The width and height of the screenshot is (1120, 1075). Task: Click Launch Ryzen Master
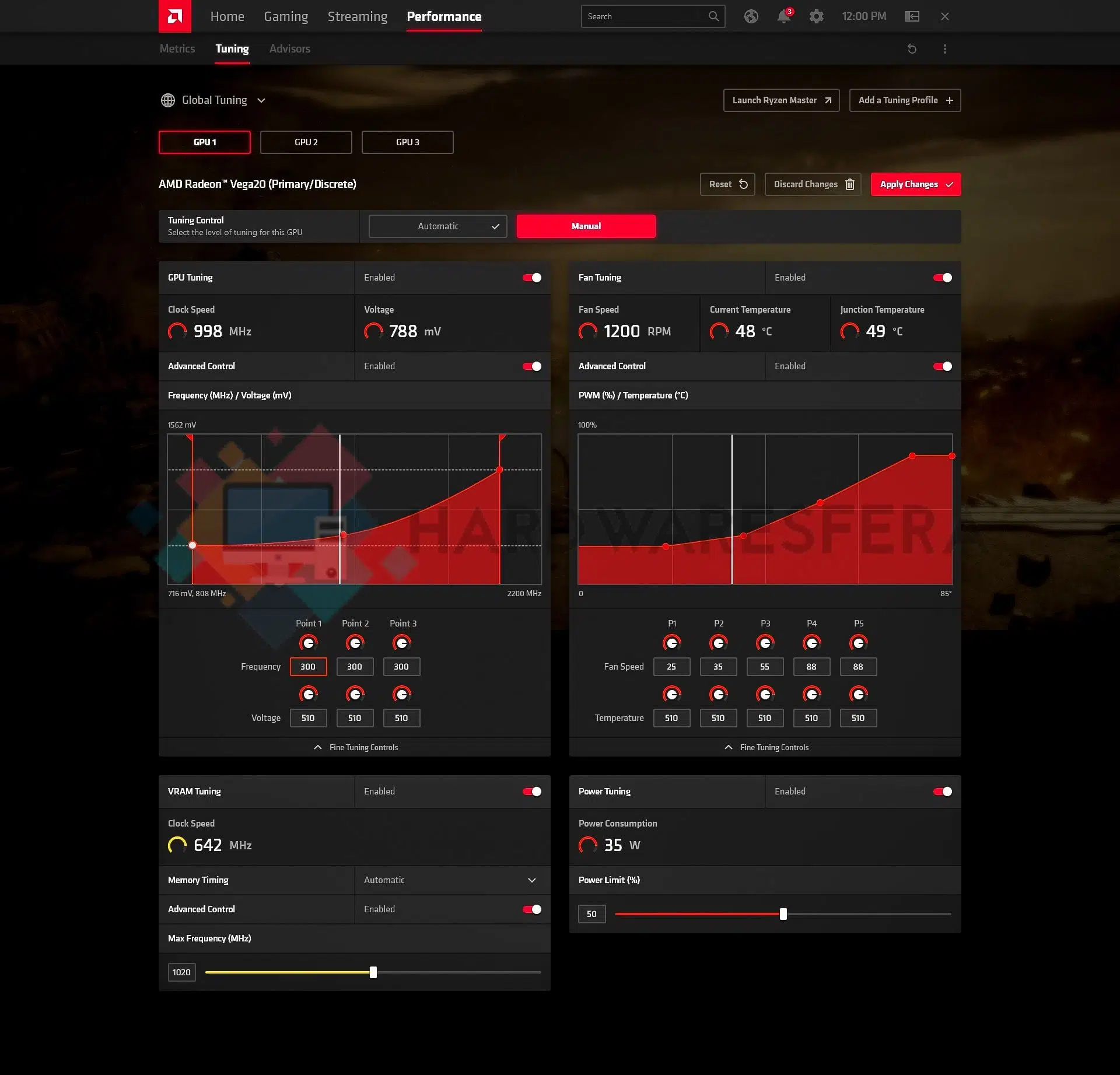[781, 100]
